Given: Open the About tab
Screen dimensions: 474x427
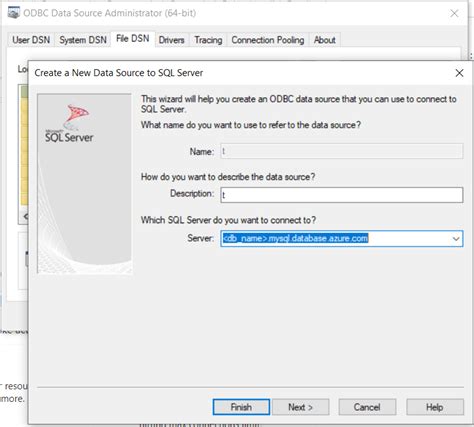Looking at the screenshot, I should pyautogui.click(x=324, y=40).
